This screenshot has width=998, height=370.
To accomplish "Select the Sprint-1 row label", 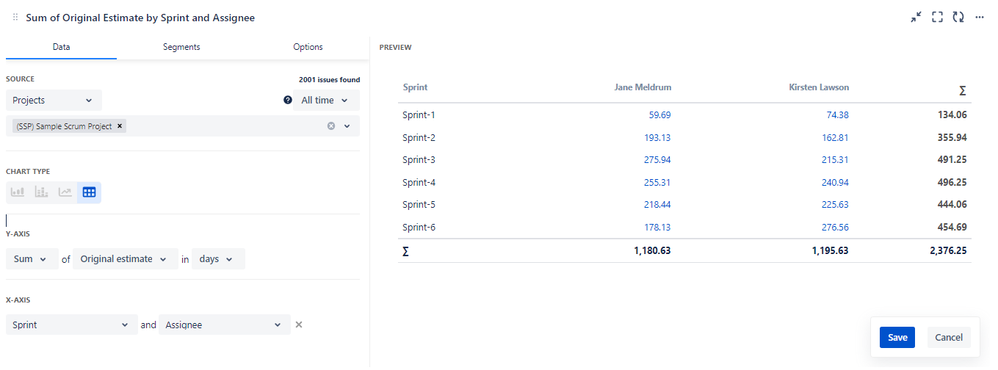I will pos(419,115).
